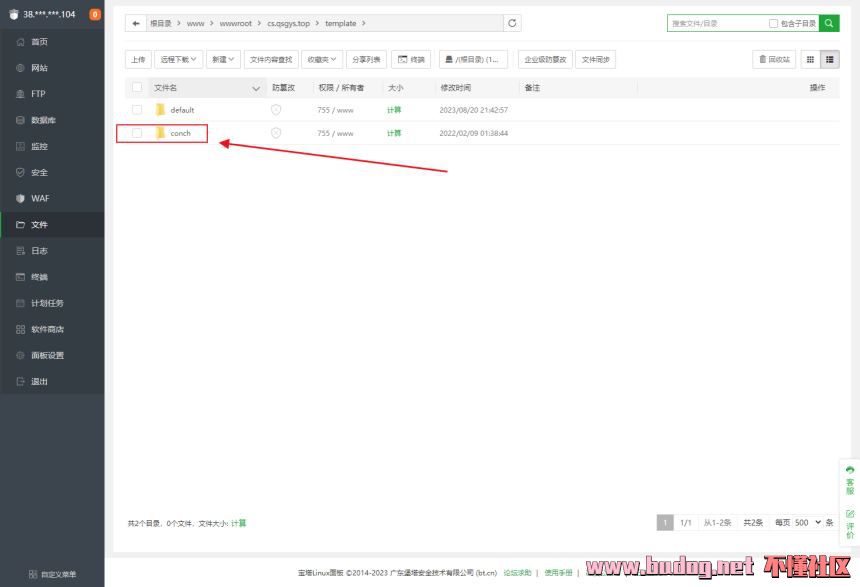Click 文件同步 button
Viewport: 860px width, 587px height.
click(596, 59)
